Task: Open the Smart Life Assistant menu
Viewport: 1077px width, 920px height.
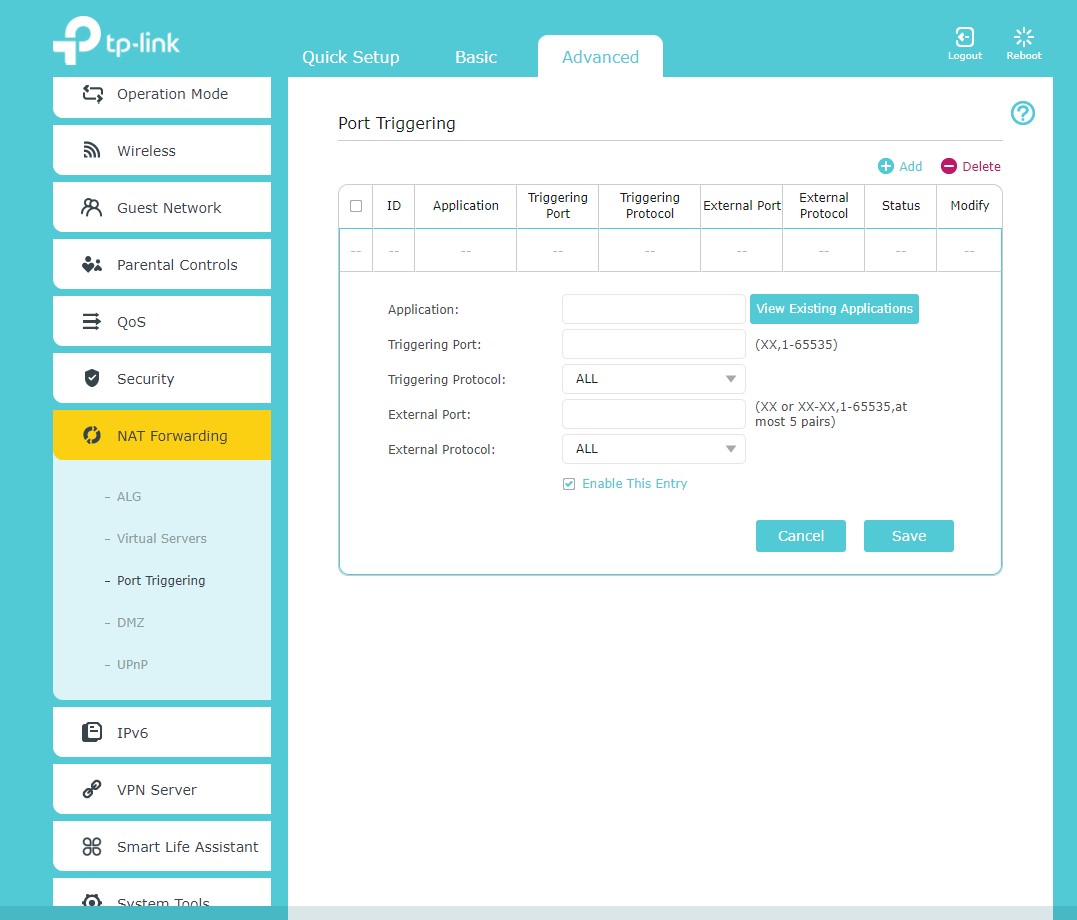Action: pyautogui.click(x=161, y=846)
